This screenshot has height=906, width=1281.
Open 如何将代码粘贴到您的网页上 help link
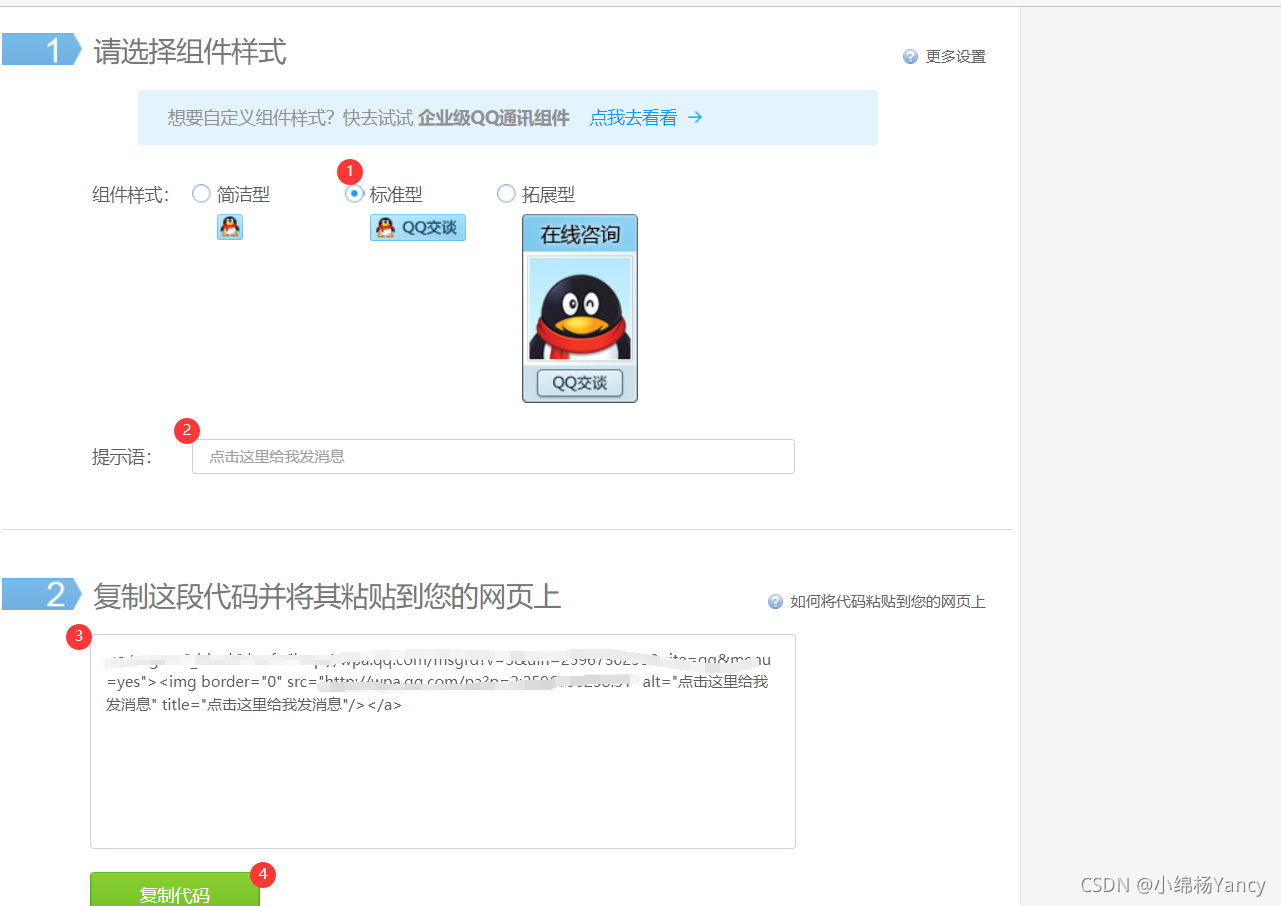888,602
